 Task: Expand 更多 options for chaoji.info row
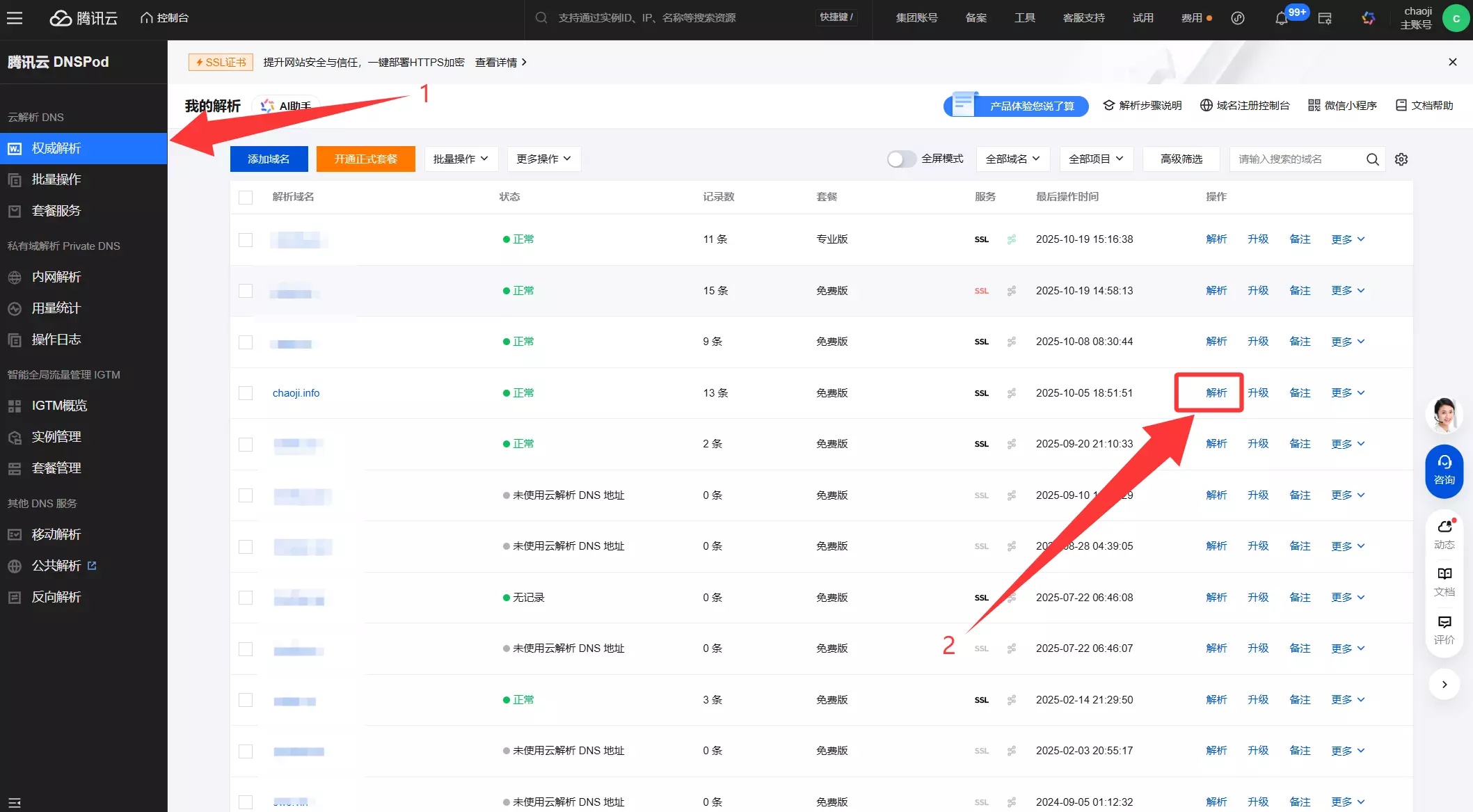click(1346, 392)
